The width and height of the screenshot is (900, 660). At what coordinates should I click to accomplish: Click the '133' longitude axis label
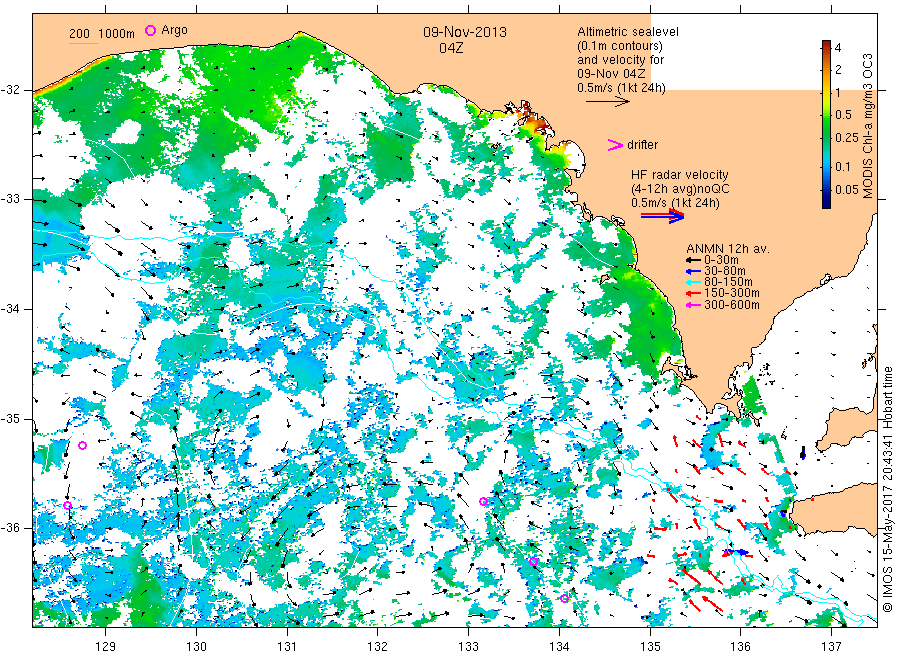[x=468, y=647]
